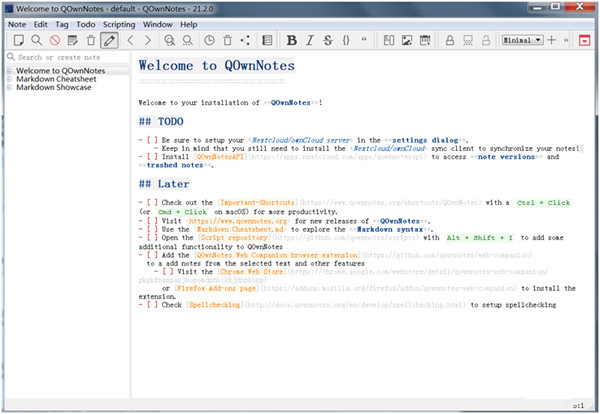Toggle note edit mode pencil
Image resolution: width=600 pixels, height=414 pixels.
click(109, 40)
